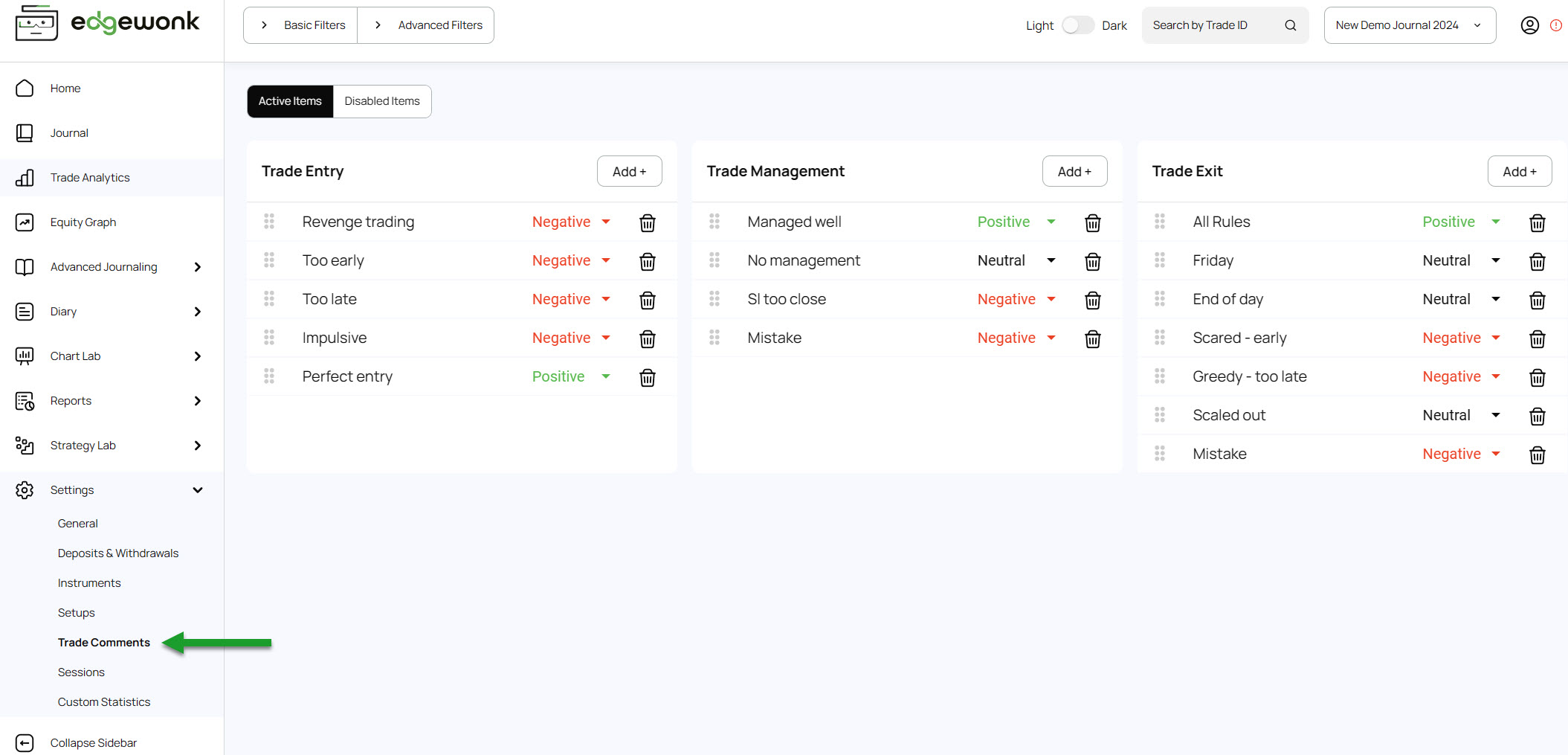Open Custom Statistics settings page
This screenshot has width=1568, height=755.
(x=104, y=701)
